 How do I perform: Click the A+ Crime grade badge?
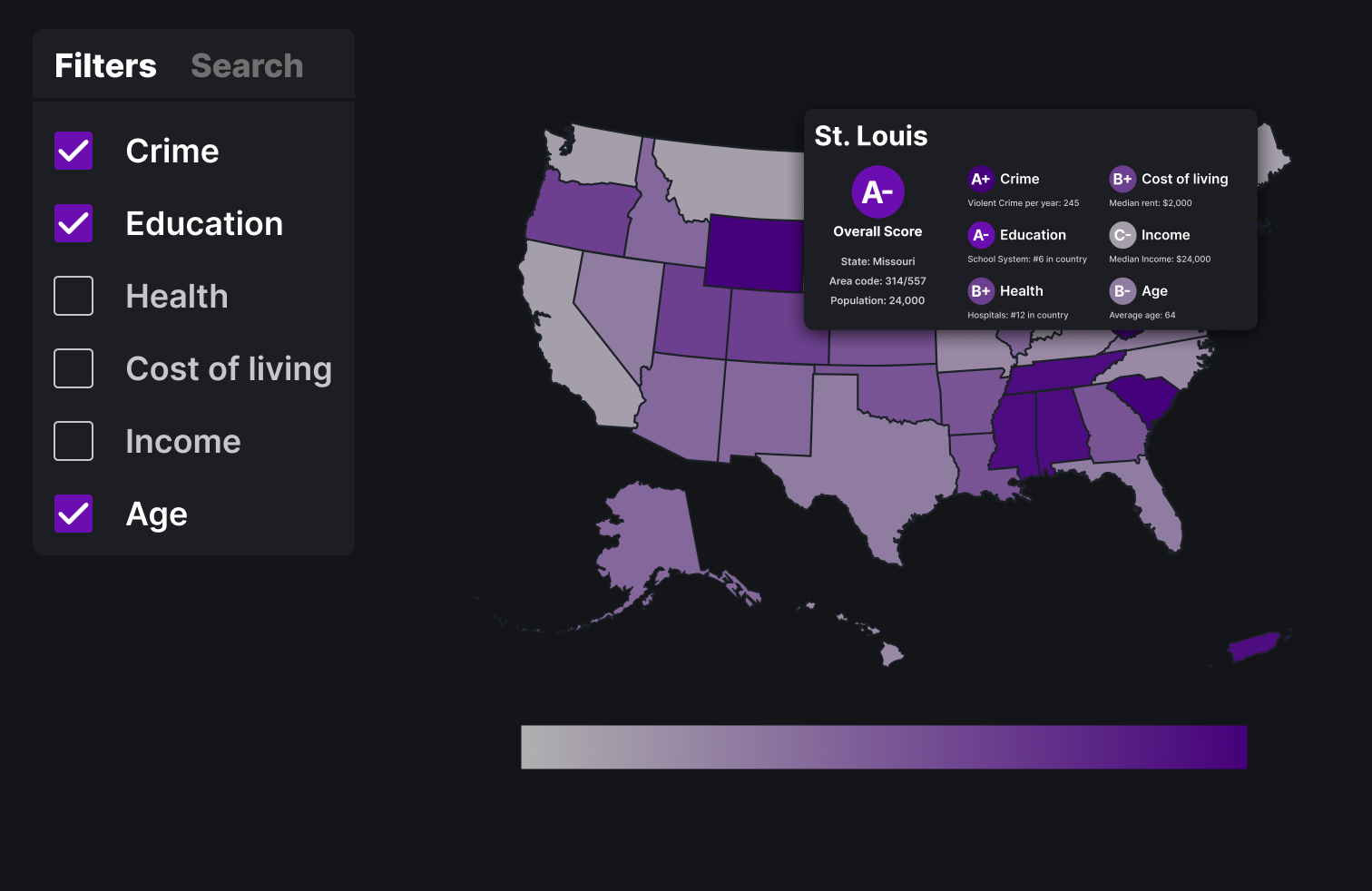pyautogui.click(x=980, y=179)
